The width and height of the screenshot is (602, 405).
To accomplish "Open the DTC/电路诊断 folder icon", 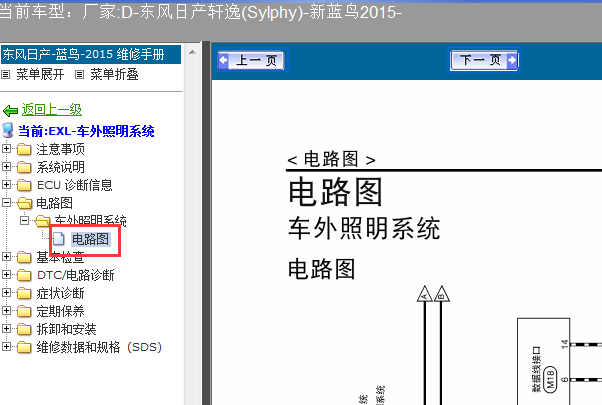I will point(24,275).
